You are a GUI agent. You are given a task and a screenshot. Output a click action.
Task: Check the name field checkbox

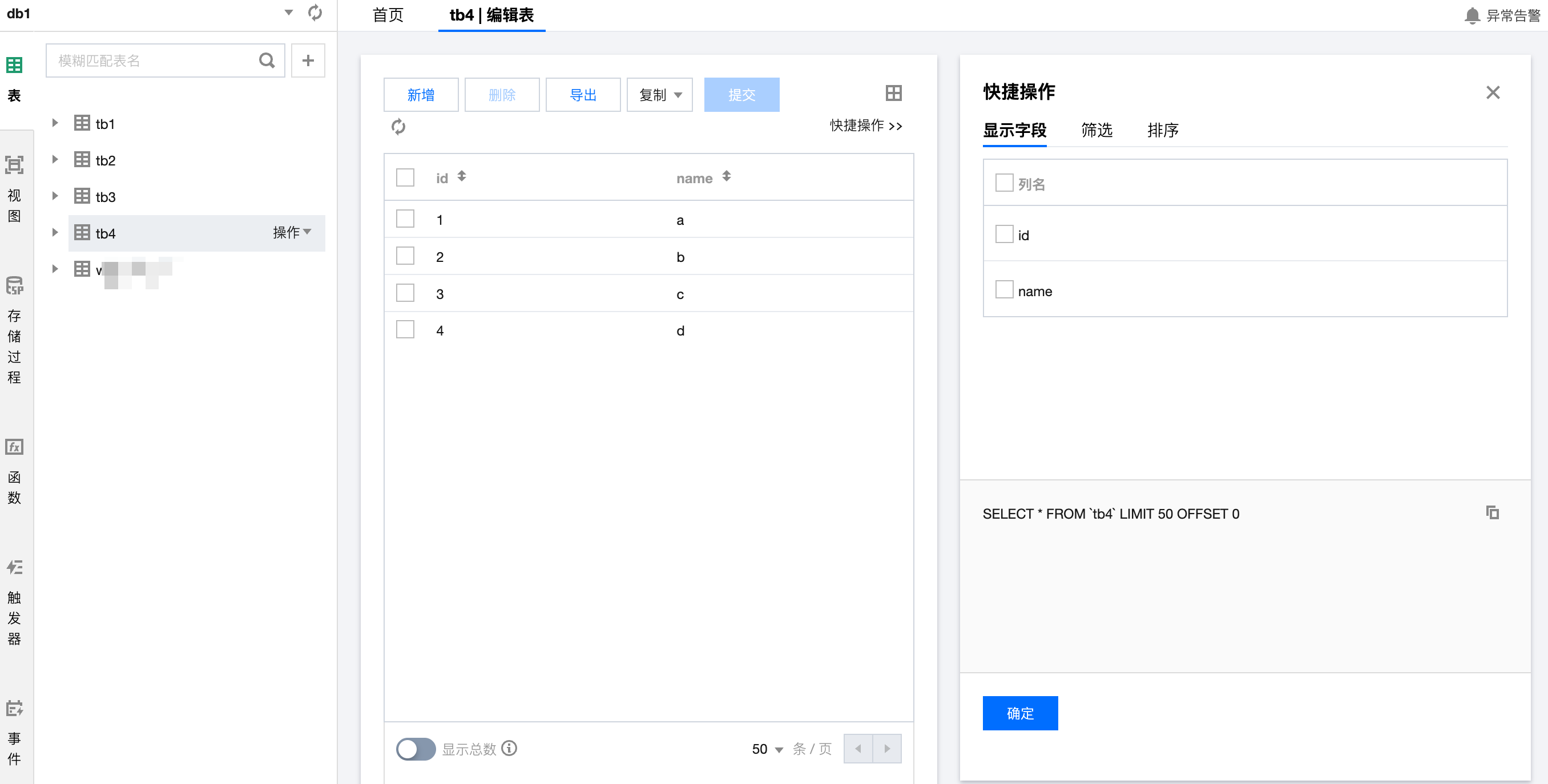click(x=1003, y=290)
